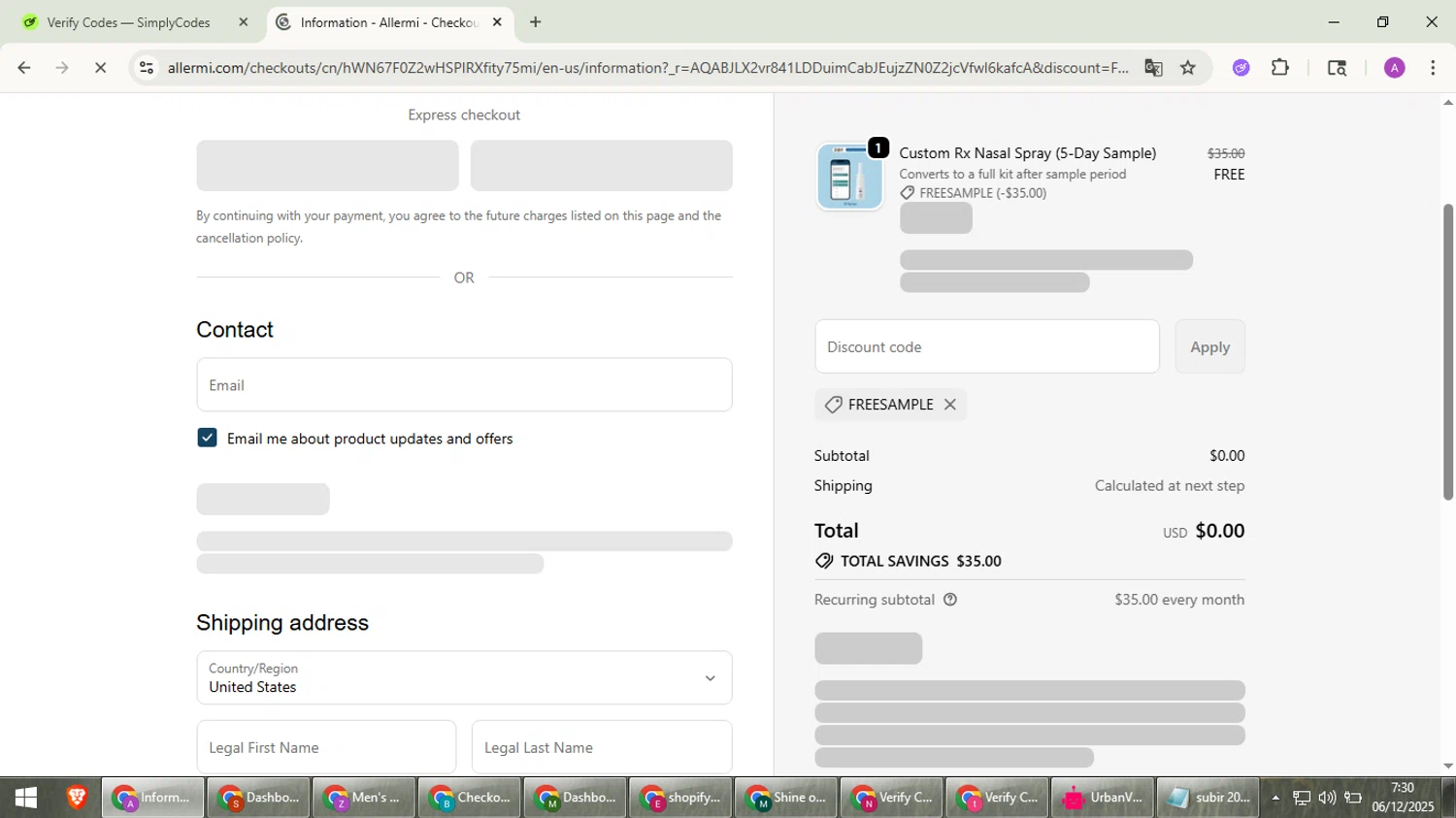Open the tab search sidebar icon
Image resolution: width=1456 pixels, height=818 pixels.
1337,68
